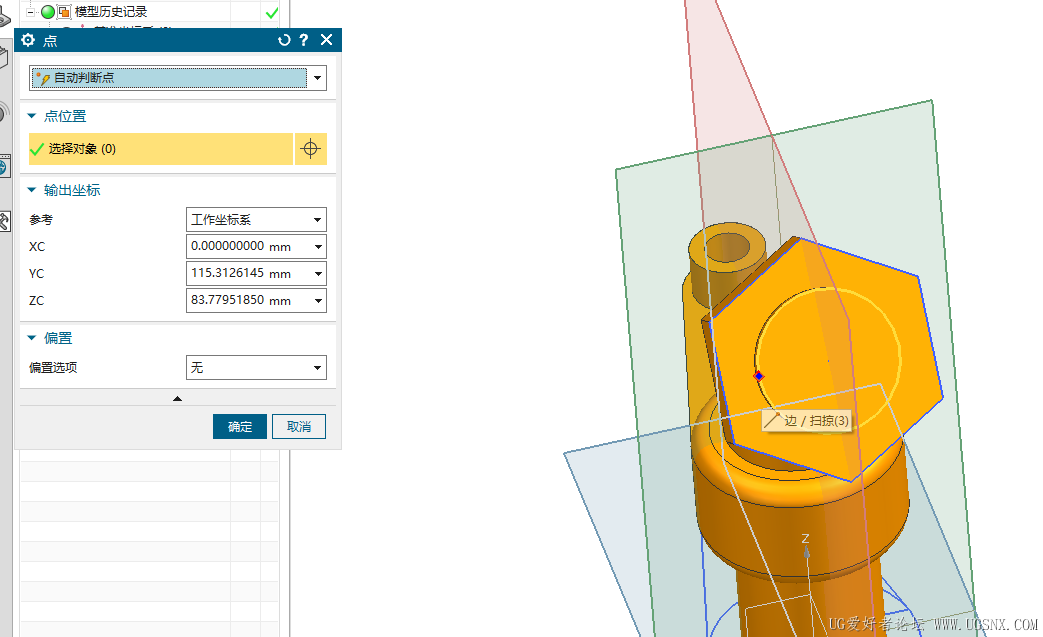The image size is (1043, 637).
Task: Open the ZC field options arrow
Action: point(319,301)
